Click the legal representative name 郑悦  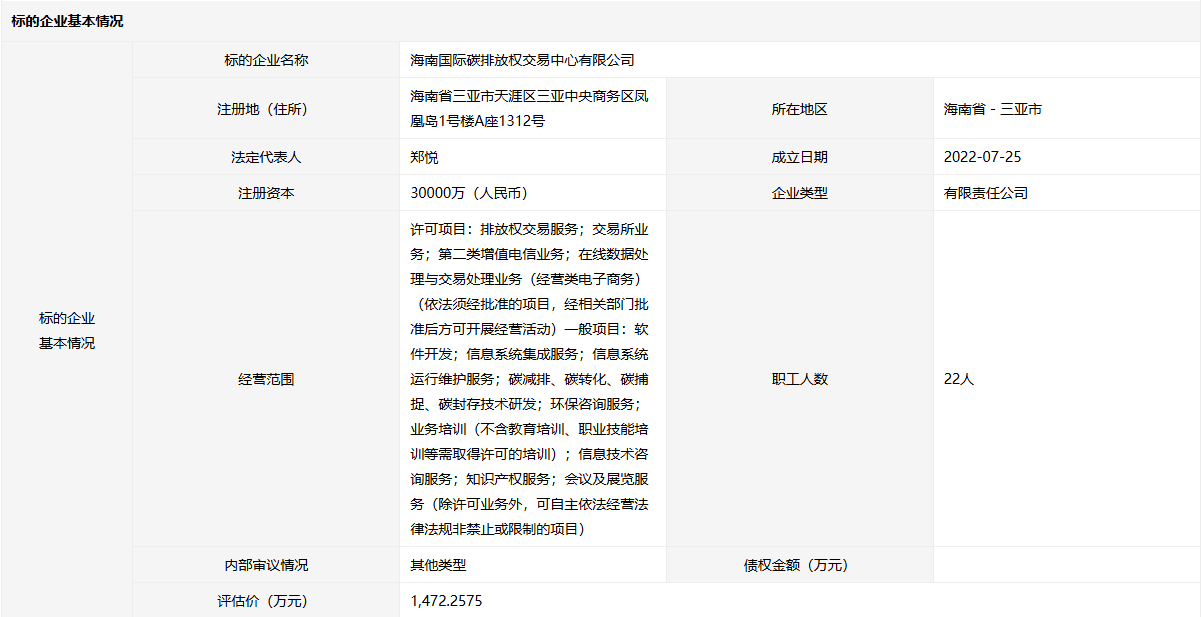(424, 157)
